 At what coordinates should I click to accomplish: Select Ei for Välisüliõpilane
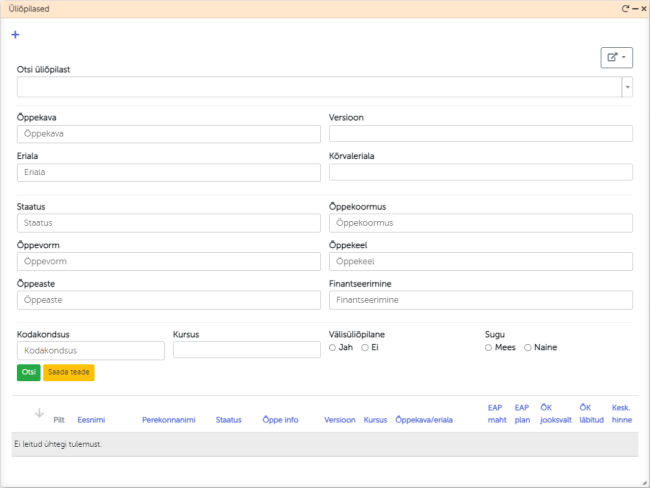[365, 347]
